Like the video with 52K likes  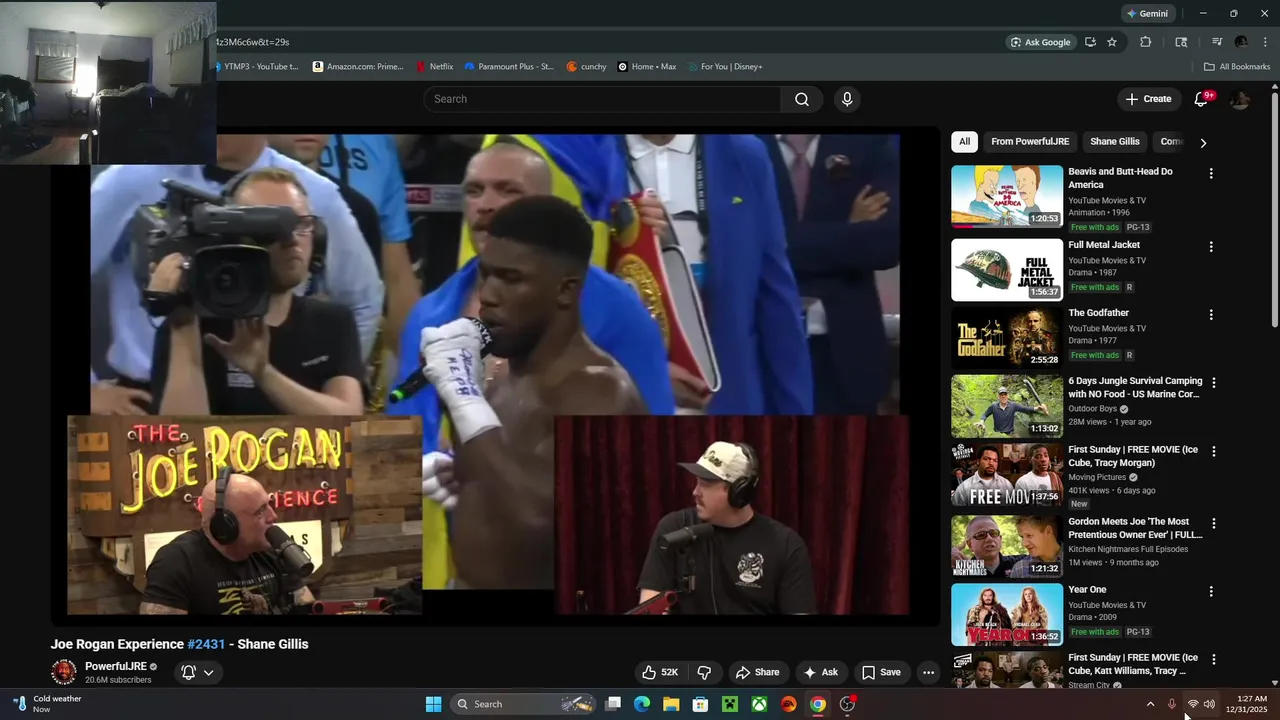click(x=660, y=672)
